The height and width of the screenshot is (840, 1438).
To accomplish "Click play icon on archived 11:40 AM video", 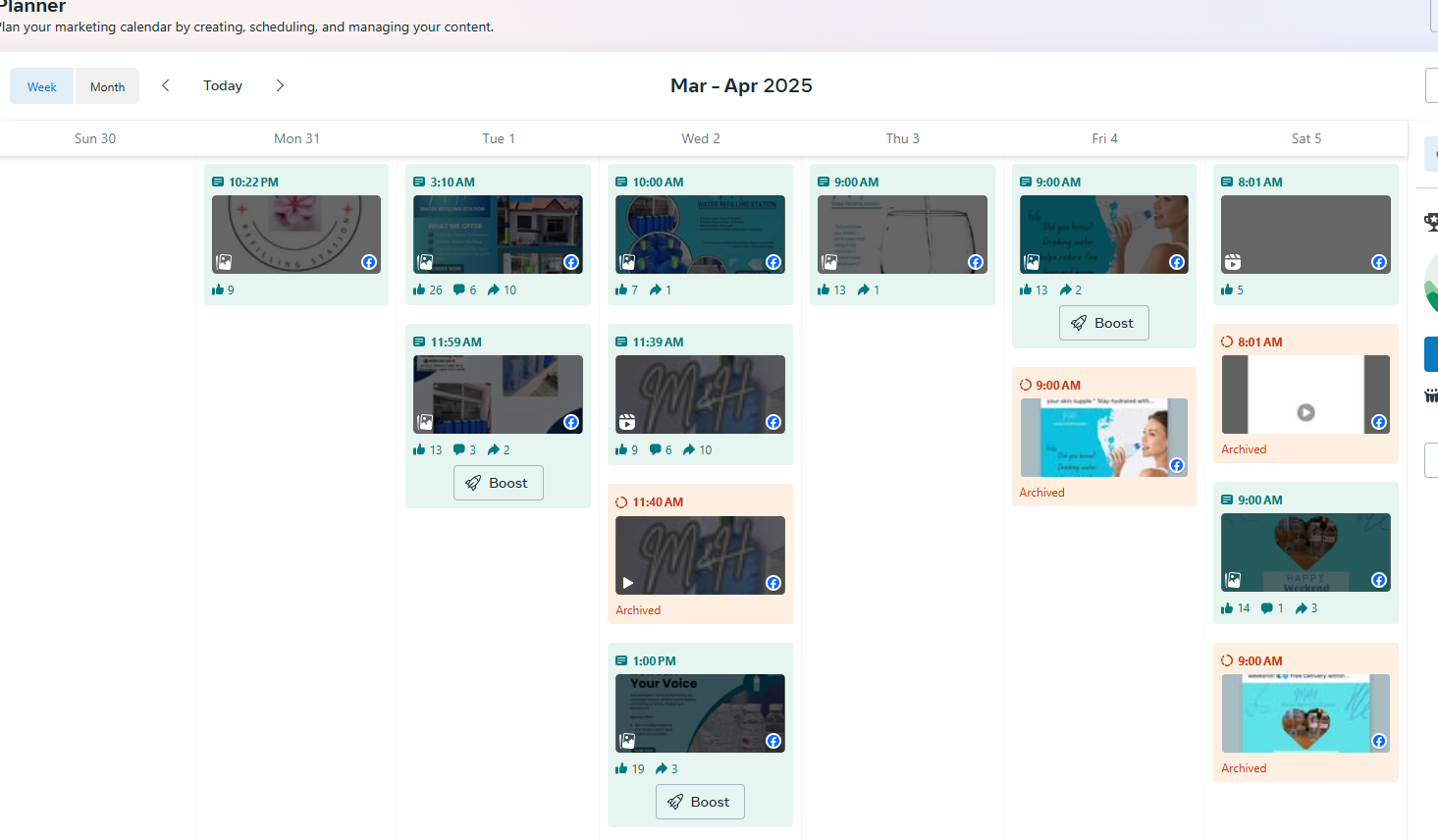I will tap(628, 583).
